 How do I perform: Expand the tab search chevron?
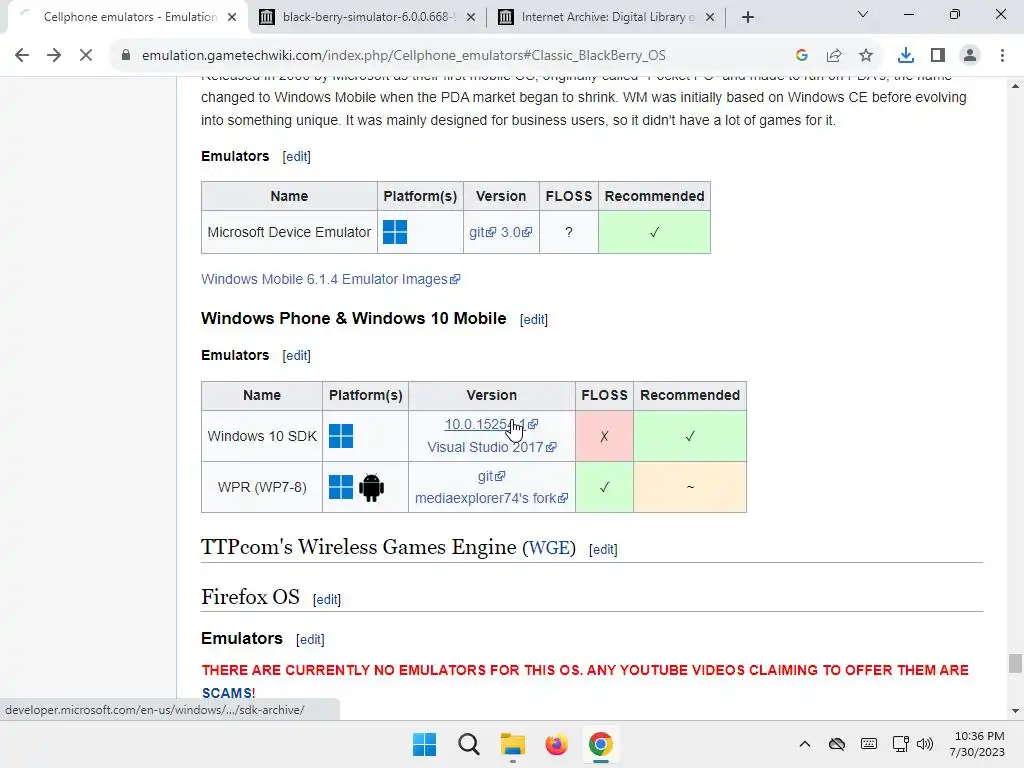(x=863, y=14)
